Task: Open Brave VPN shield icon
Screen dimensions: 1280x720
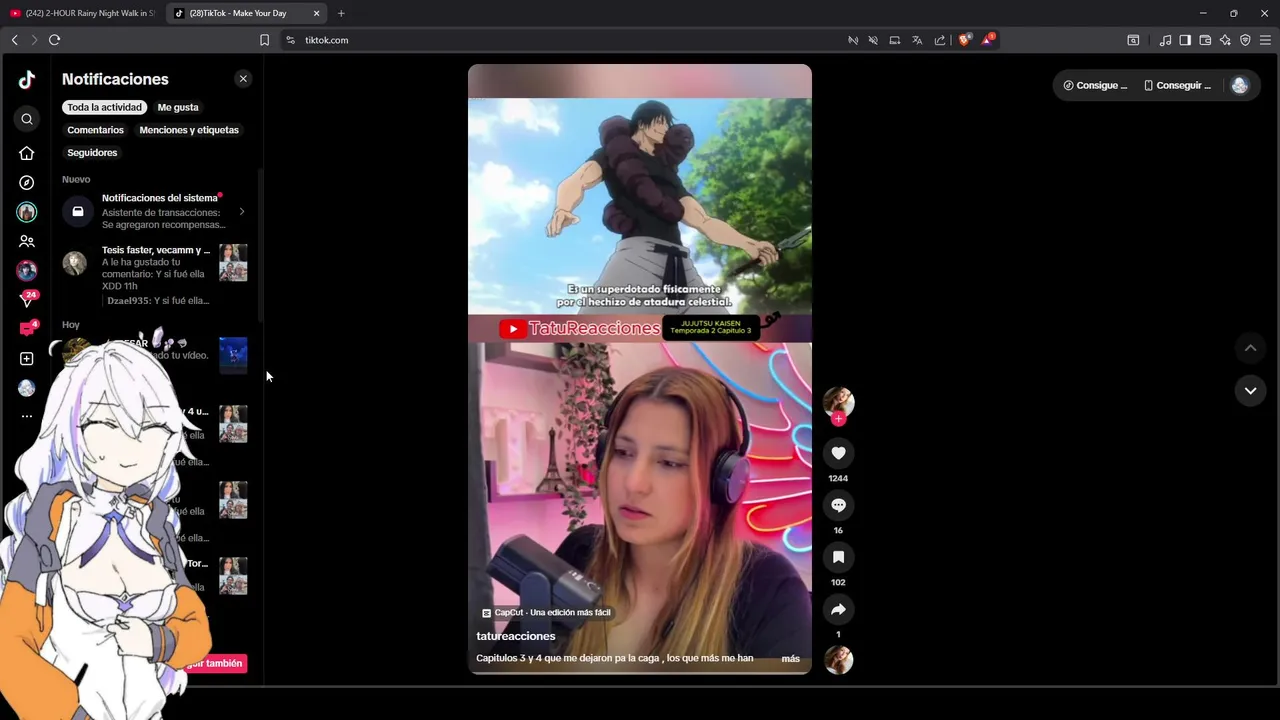Action: point(1245,40)
